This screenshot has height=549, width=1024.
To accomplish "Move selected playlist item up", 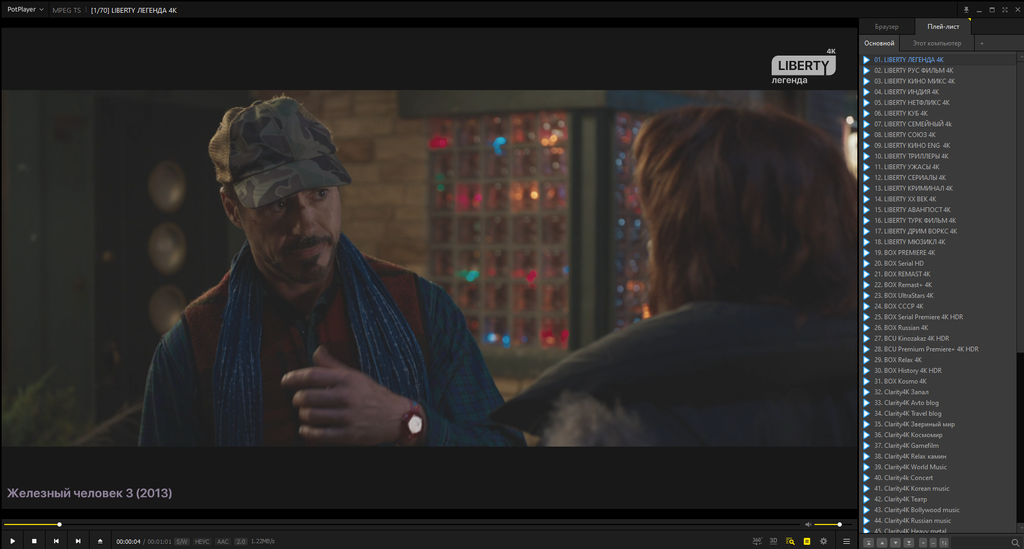I will (882, 542).
